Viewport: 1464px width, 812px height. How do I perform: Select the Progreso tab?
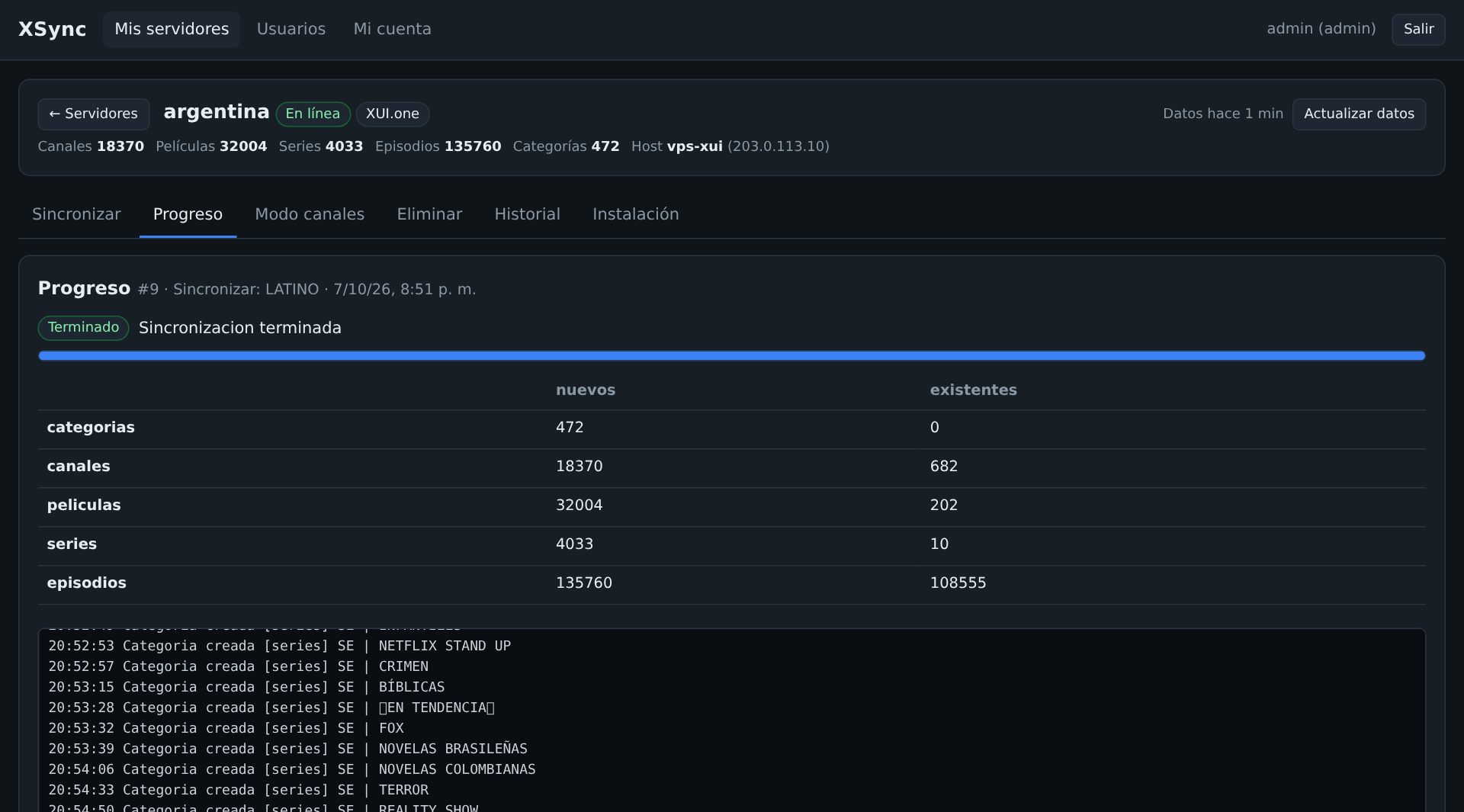coord(188,214)
